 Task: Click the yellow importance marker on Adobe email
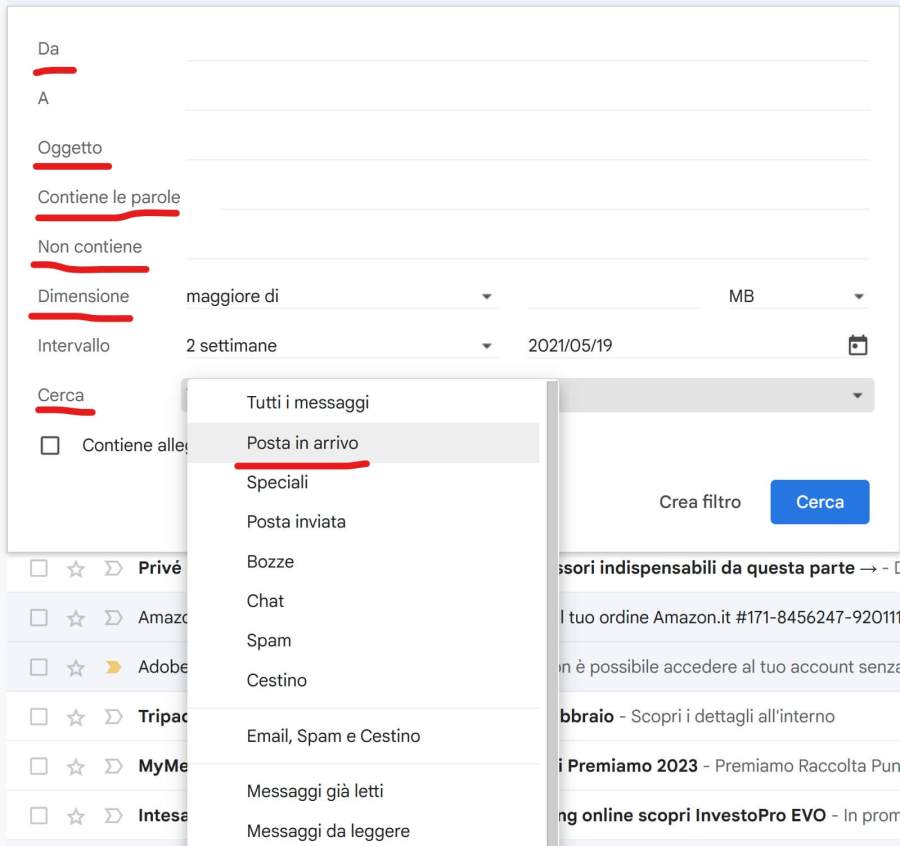point(114,667)
